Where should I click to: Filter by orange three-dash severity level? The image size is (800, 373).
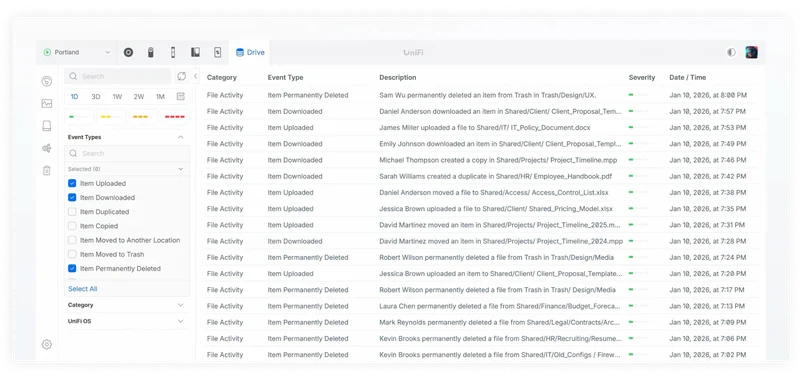point(143,117)
